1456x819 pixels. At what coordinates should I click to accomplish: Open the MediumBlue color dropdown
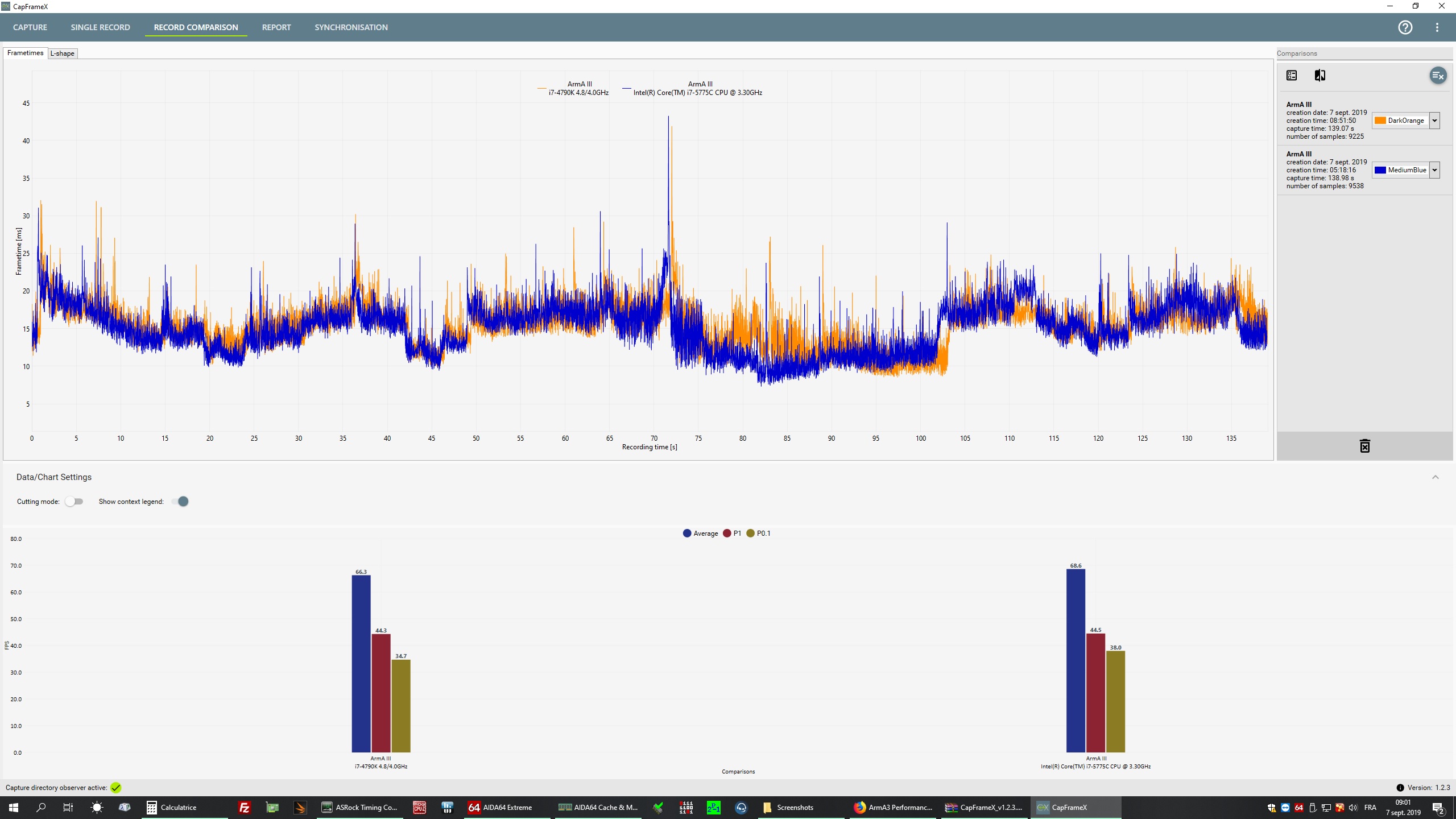(1434, 170)
